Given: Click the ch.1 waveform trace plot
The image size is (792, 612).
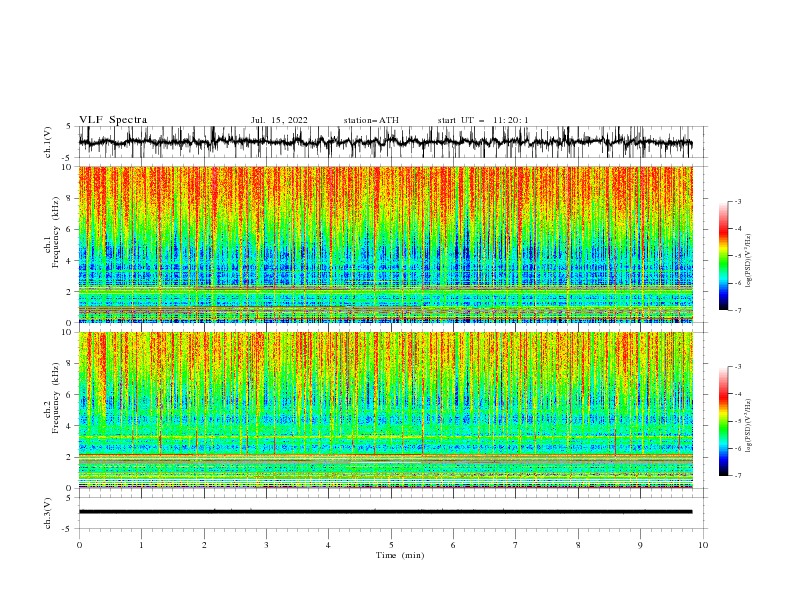Looking at the screenshot, I should (385, 142).
